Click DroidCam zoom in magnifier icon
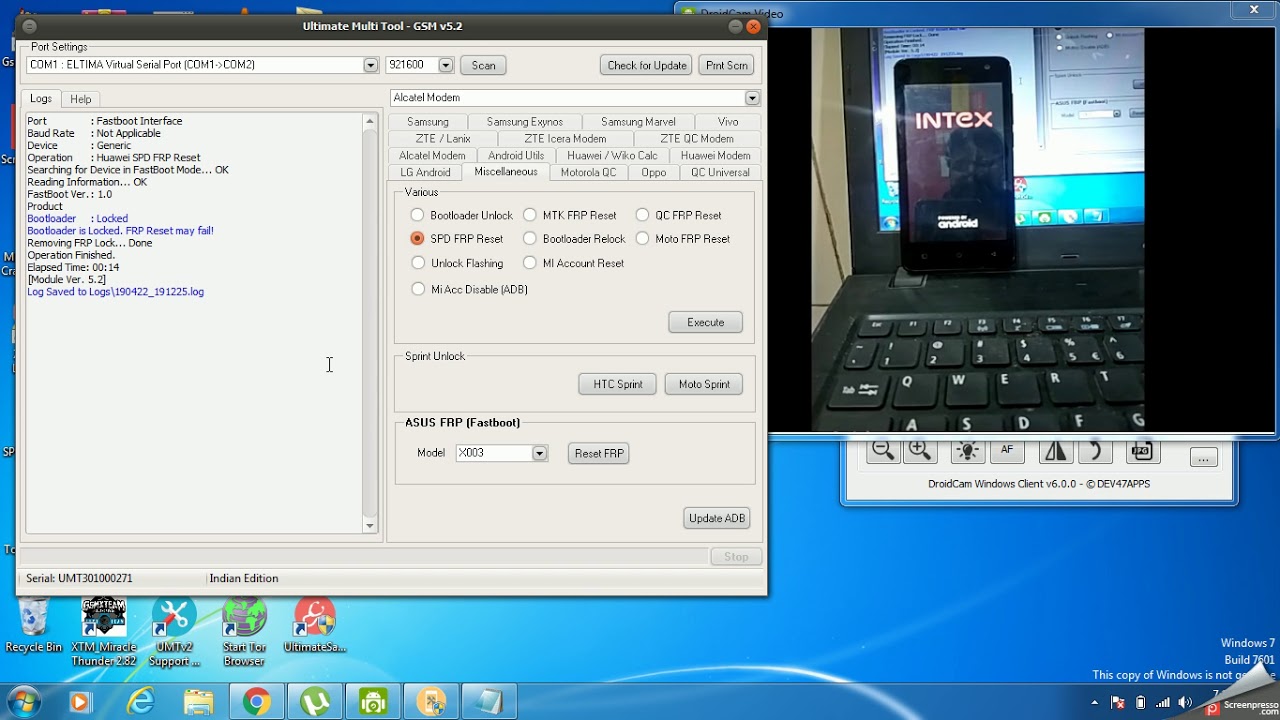 (x=920, y=452)
